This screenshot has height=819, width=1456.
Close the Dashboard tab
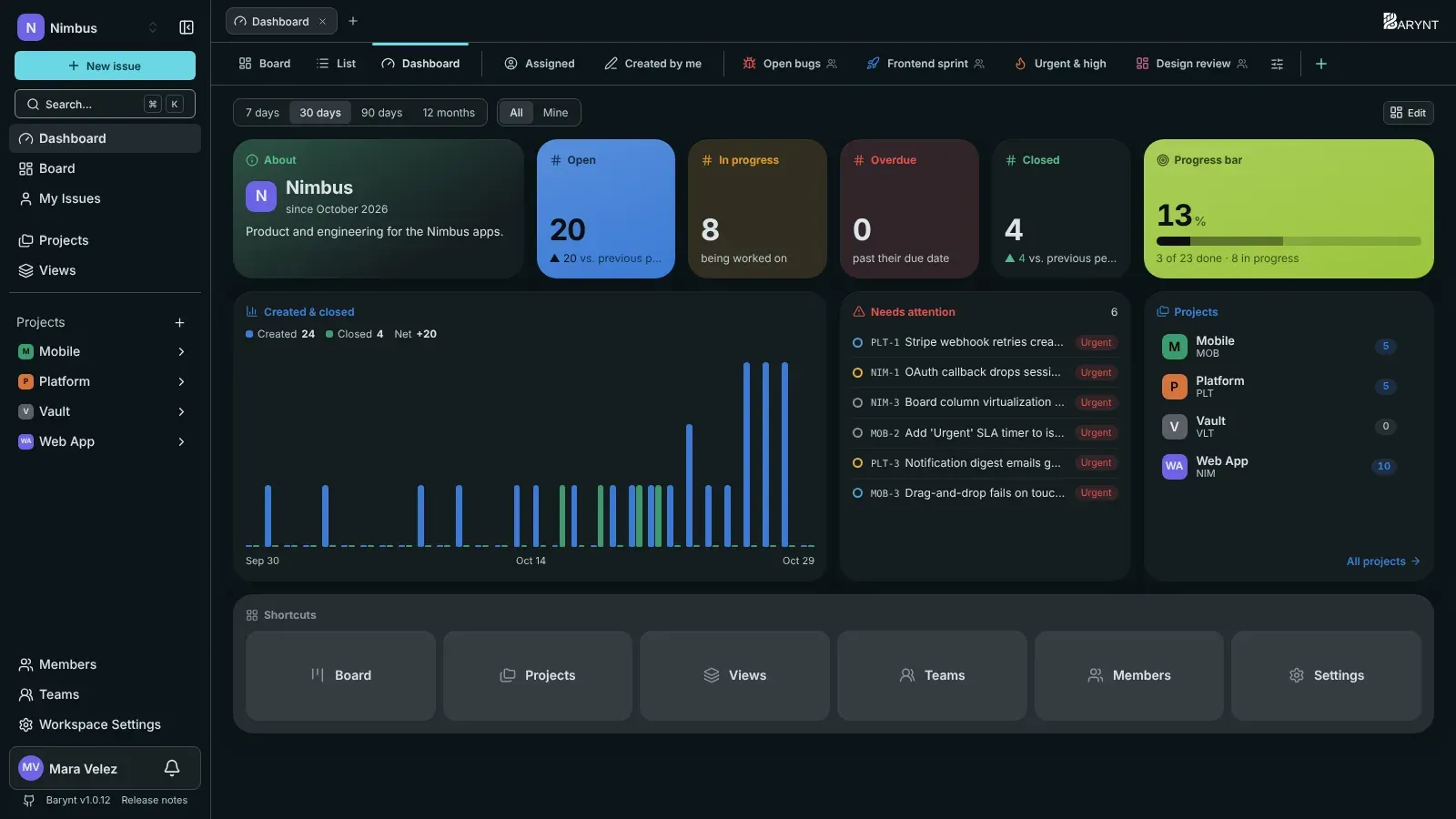point(322,22)
